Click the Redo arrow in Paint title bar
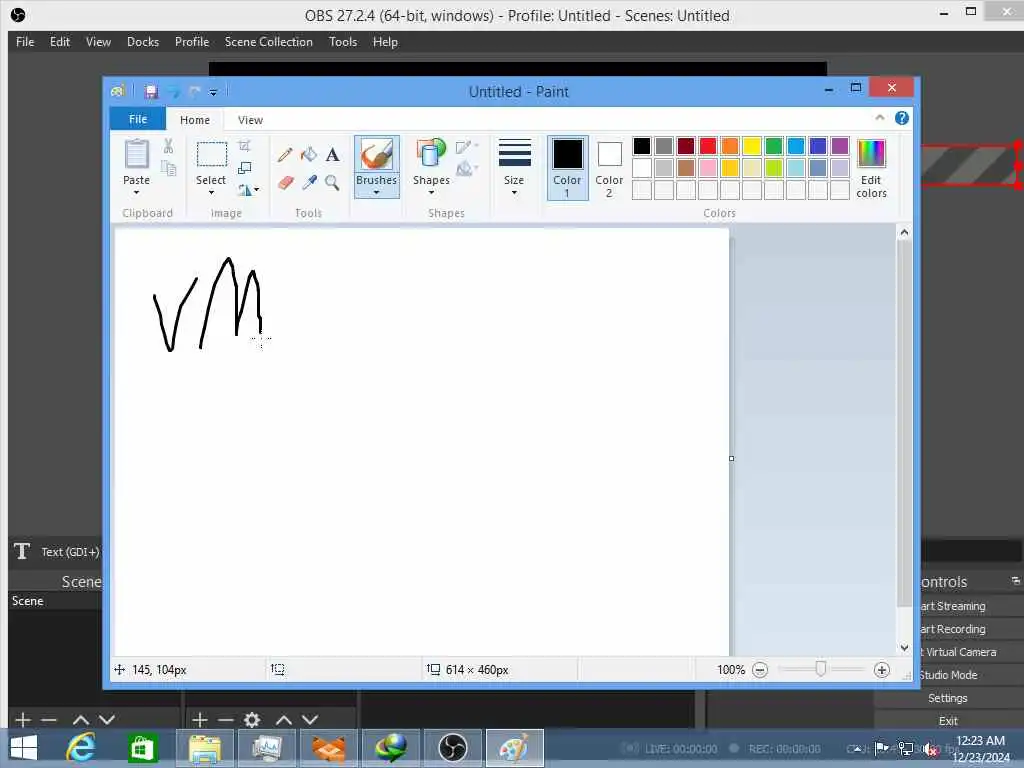The width and height of the screenshot is (1024, 768). click(x=195, y=91)
